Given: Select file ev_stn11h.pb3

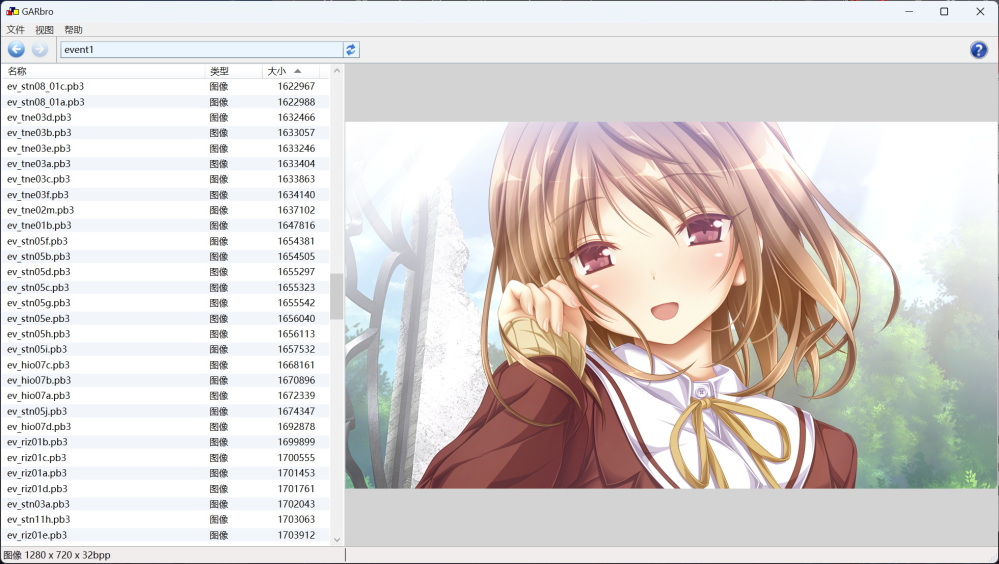Looking at the screenshot, I should [x=165, y=519].
